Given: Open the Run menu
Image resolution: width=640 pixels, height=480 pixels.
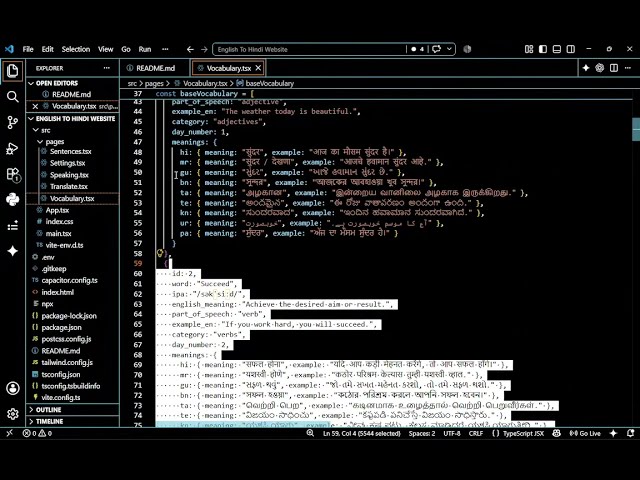Looking at the screenshot, I should [x=144, y=49].
